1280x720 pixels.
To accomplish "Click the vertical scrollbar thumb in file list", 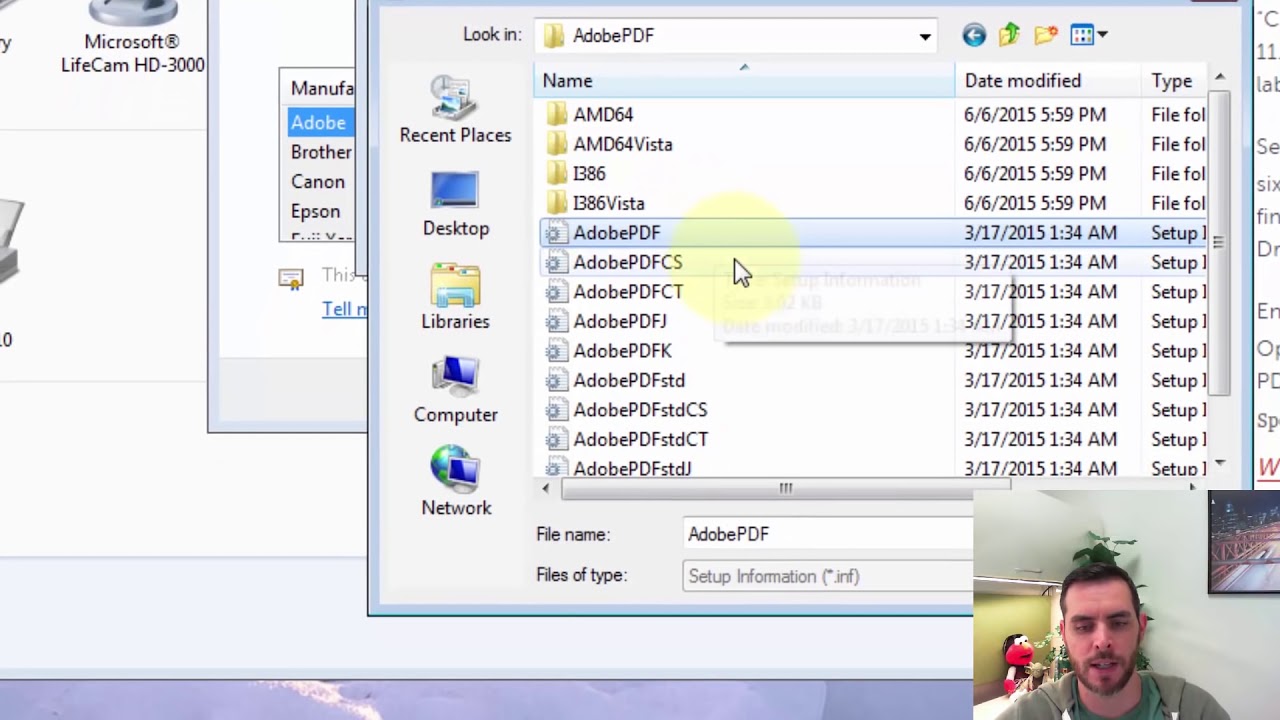I will pyautogui.click(x=1219, y=241).
